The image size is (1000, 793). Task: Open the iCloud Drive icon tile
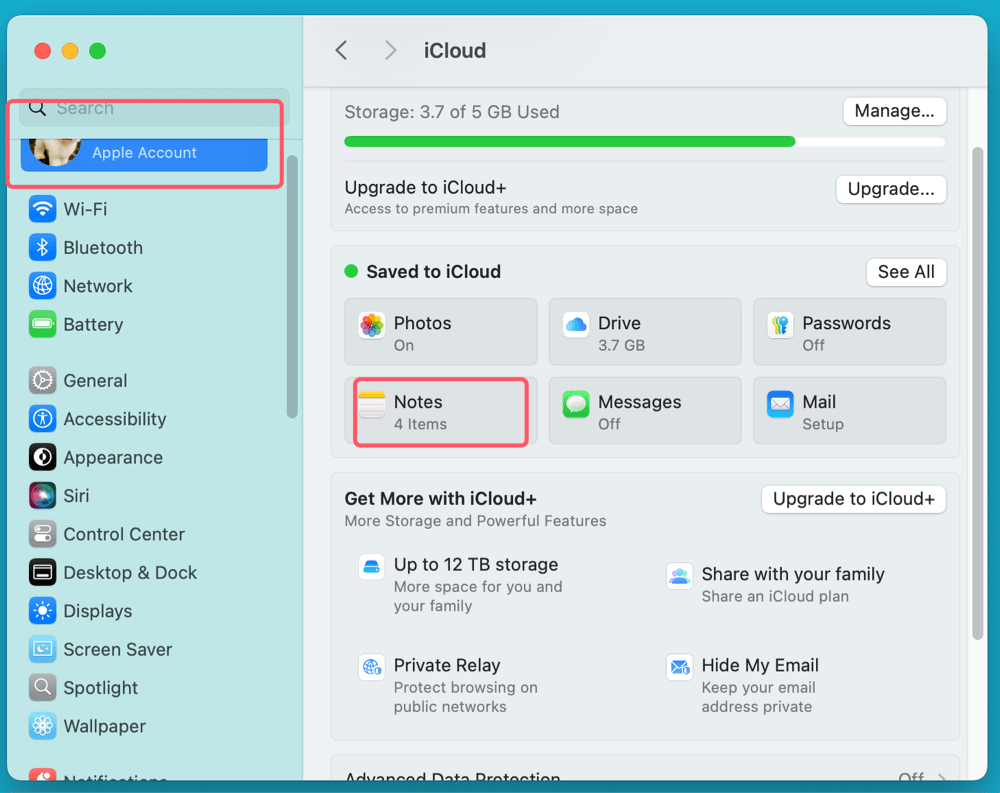[x=575, y=324]
